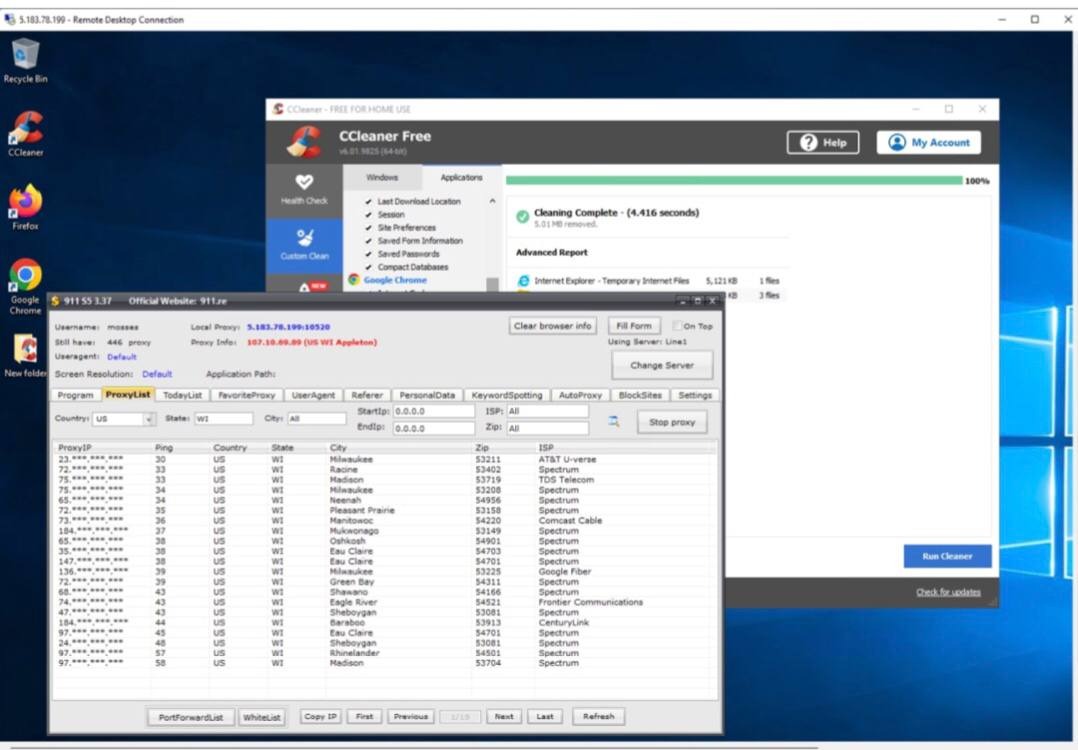Click the Google Chrome icon in applications list
The width and height of the screenshot is (1078, 750).
coord(354,280)
